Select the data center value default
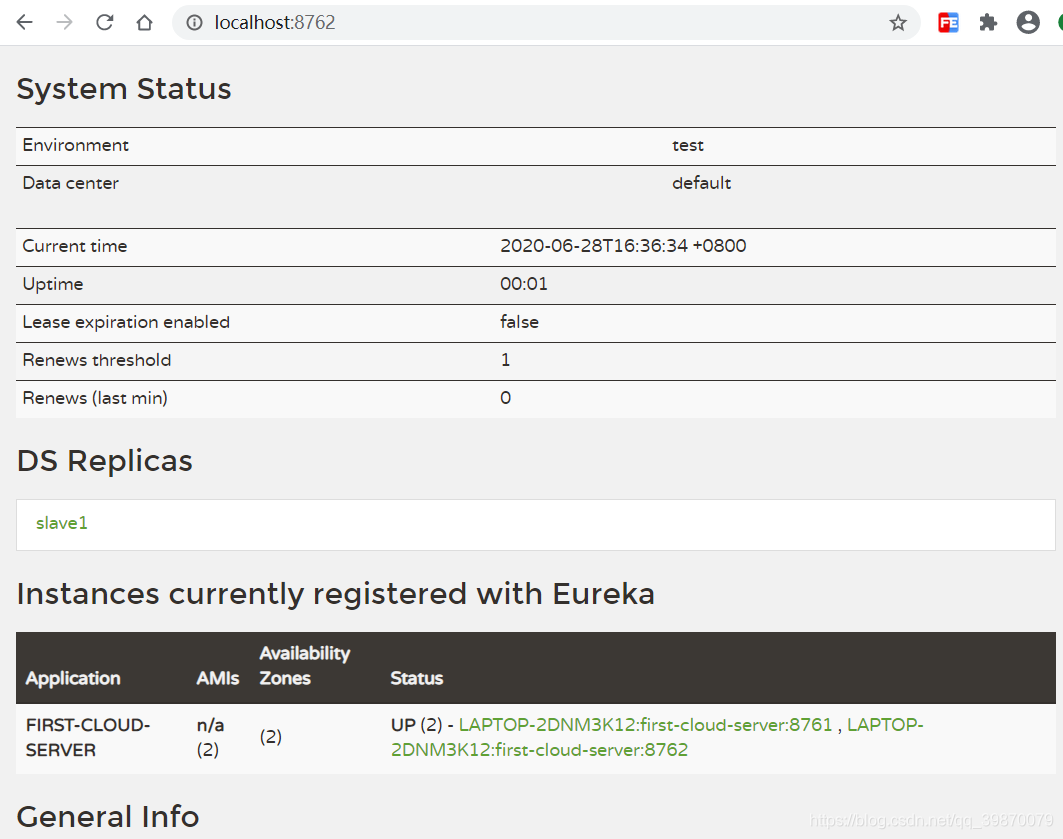The image size is (1063, 839). point(701,183)
